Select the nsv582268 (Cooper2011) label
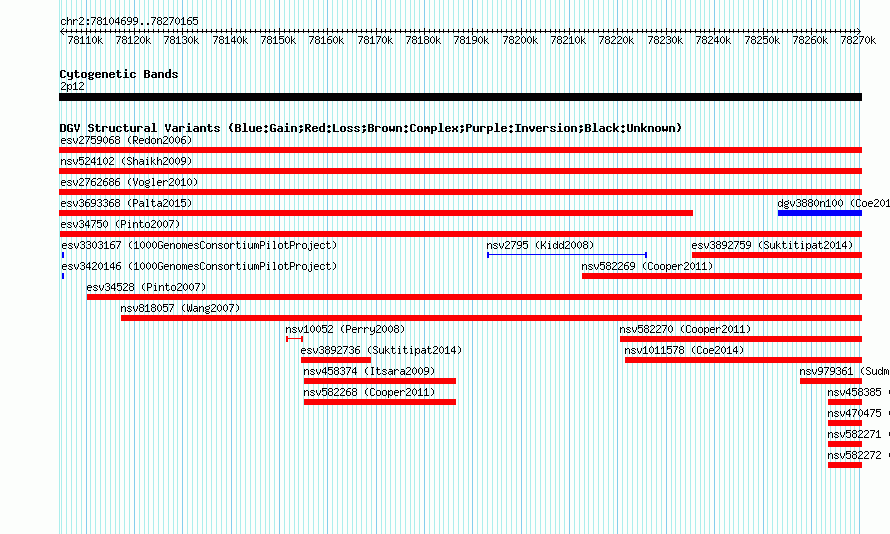Screen dimensions: 890x534 370,392
